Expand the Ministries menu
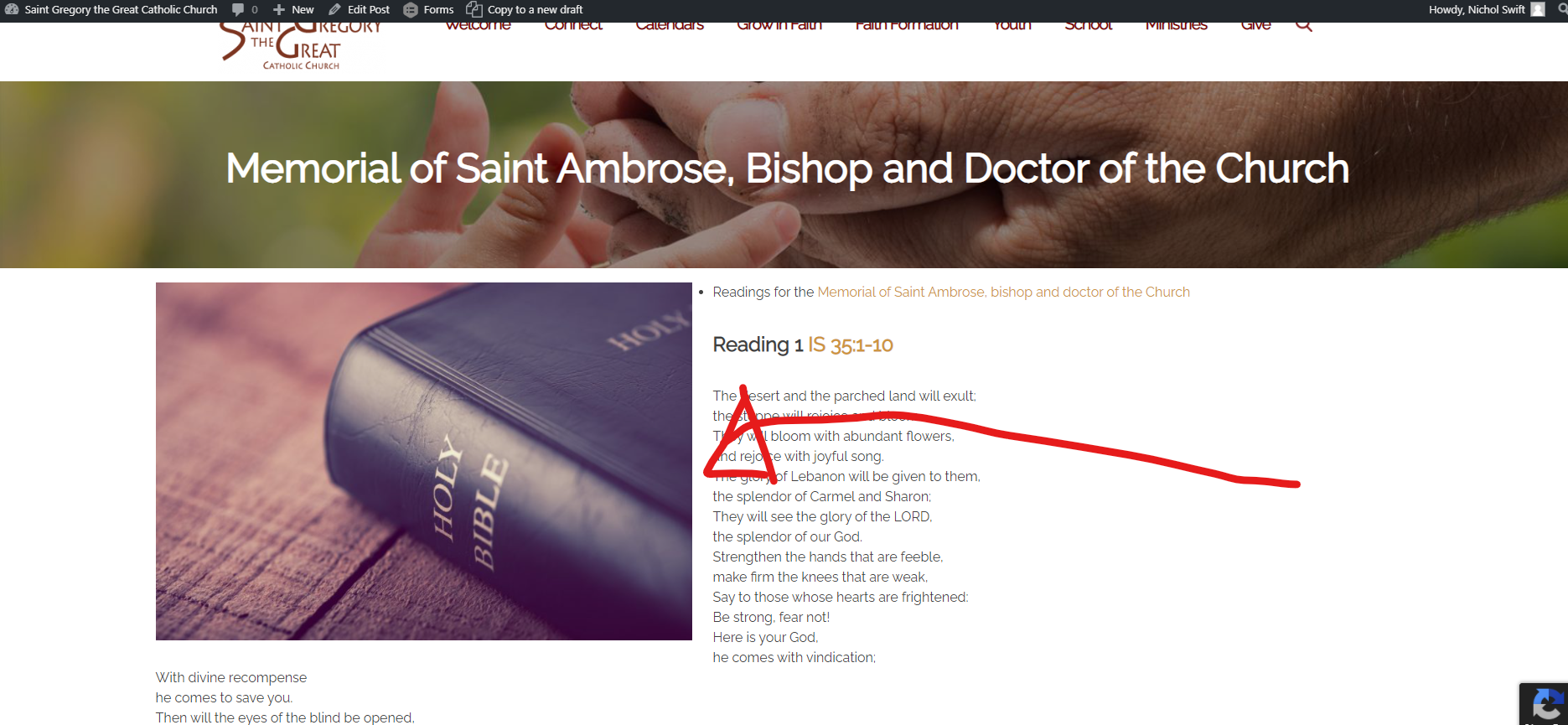Screen dimensions: 1568x725 coord(1177,27)
